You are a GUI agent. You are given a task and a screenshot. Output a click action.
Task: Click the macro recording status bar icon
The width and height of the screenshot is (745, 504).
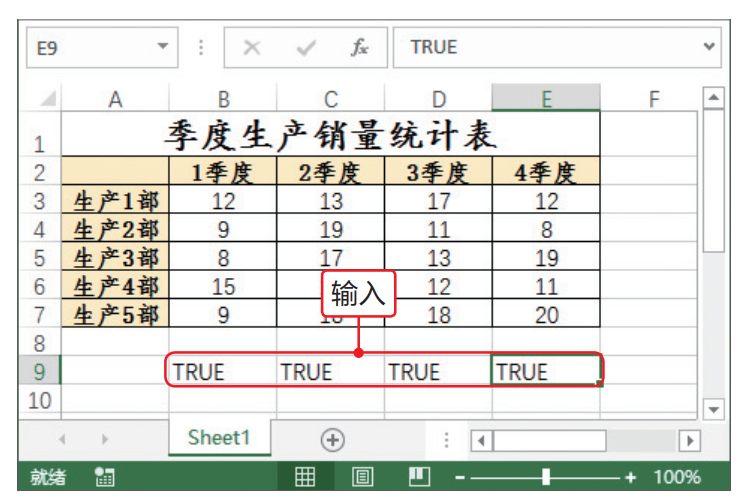[104, 476]
